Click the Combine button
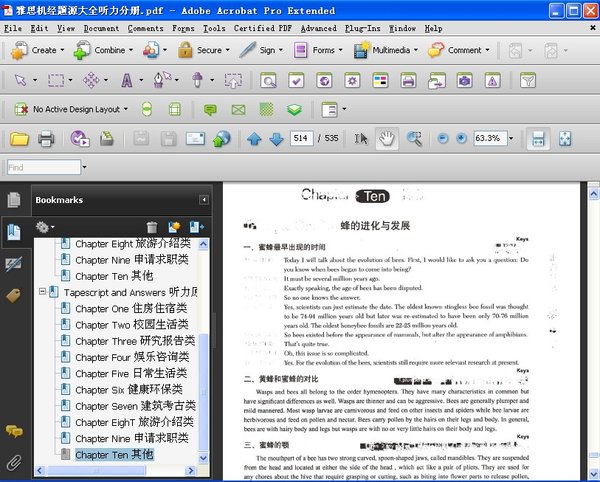 104,50
